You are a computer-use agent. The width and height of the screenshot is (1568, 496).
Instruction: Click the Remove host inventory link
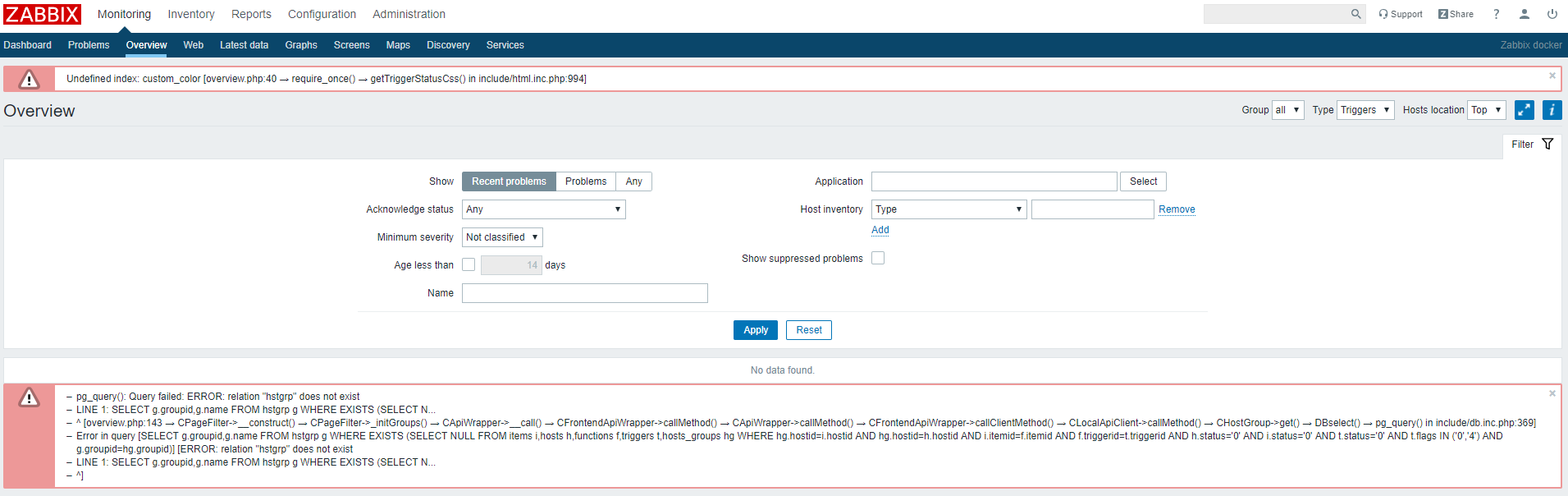[x=1177, y=209]
